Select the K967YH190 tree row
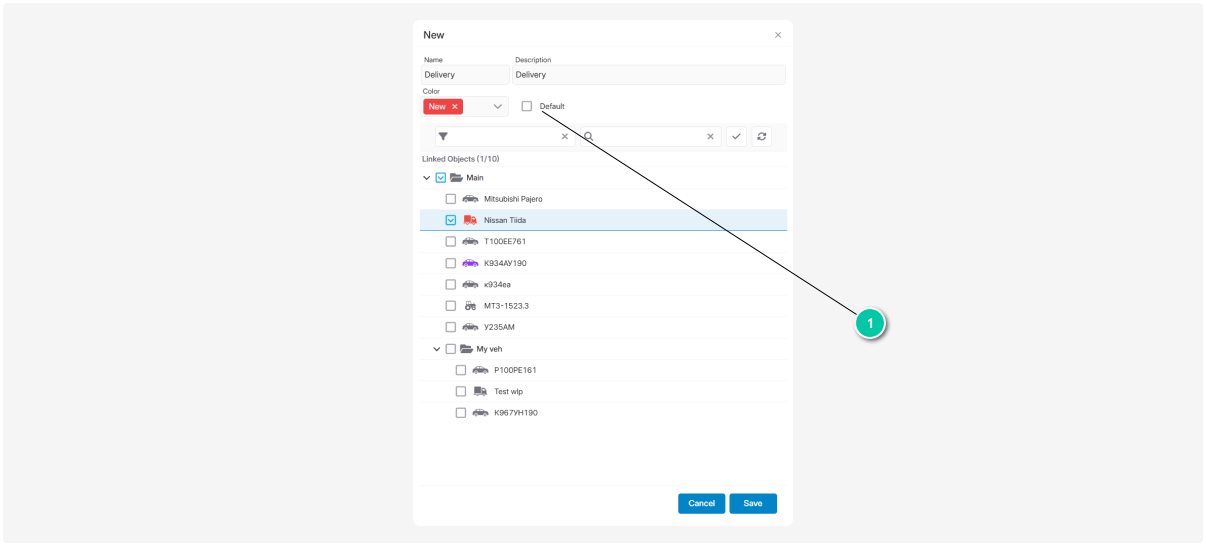The width and height of the screenshot is (1206, 546). 515,413
